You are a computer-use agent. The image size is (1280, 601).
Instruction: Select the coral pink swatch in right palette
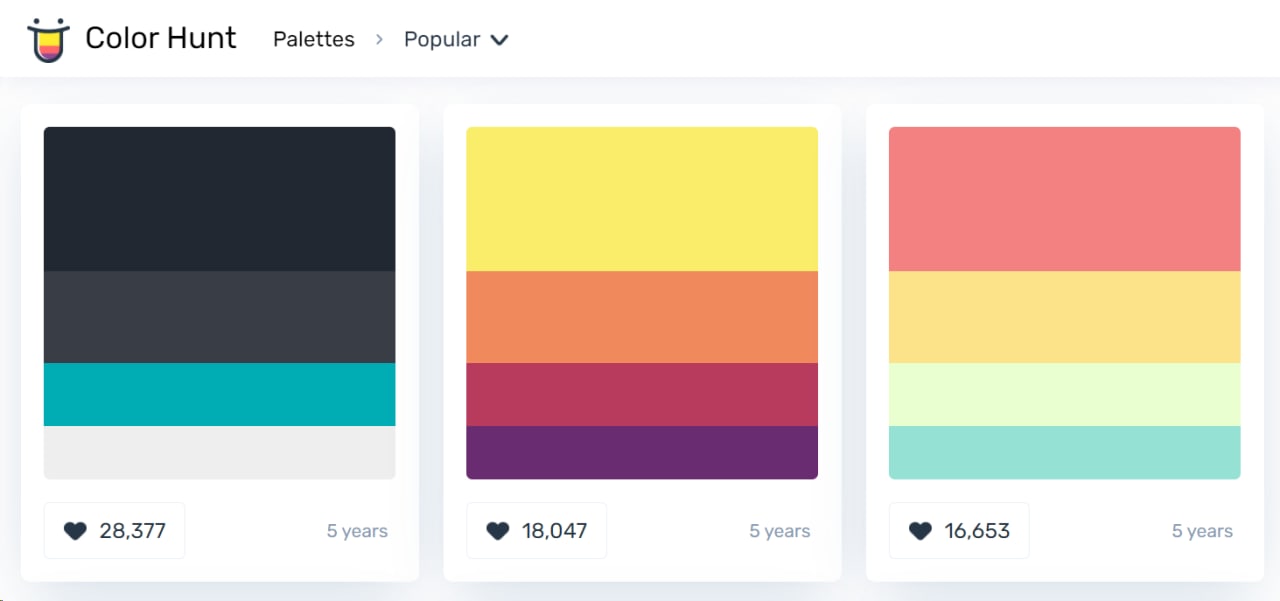click(x=1064, y=198)
